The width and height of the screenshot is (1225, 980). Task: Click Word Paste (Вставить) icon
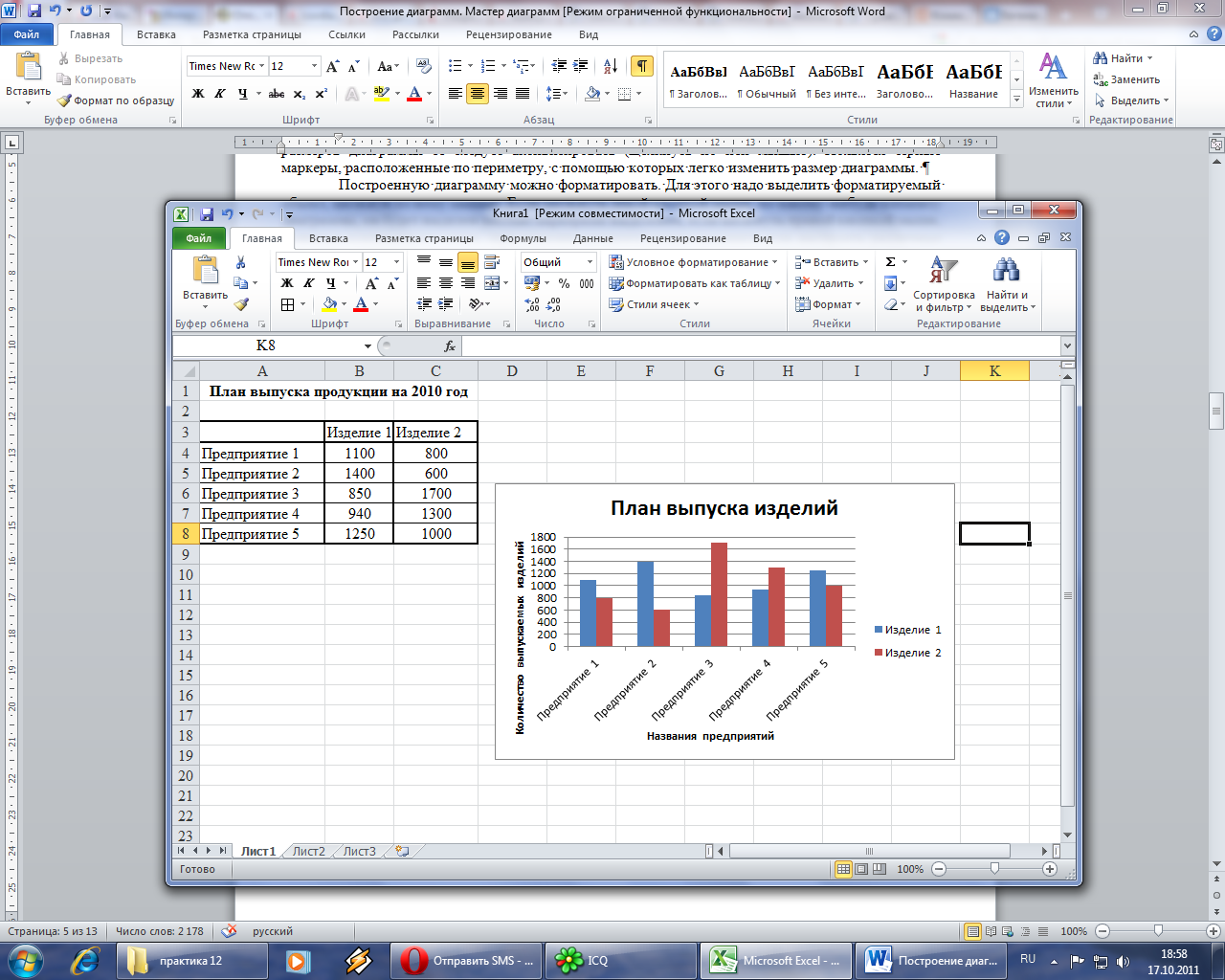[29, 67]
